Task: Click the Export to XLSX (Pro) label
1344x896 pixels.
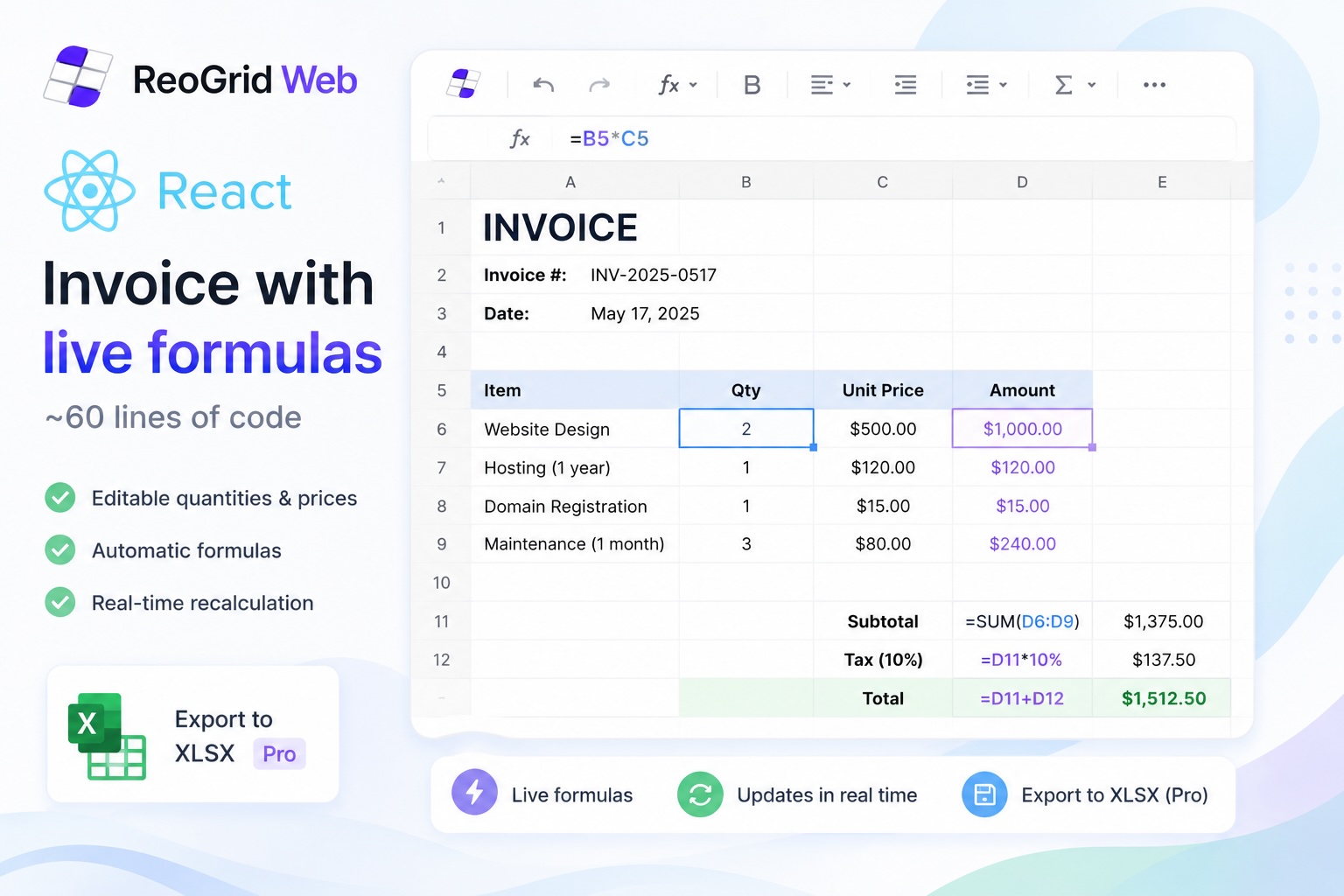Action: click(x=1115, y=794)
